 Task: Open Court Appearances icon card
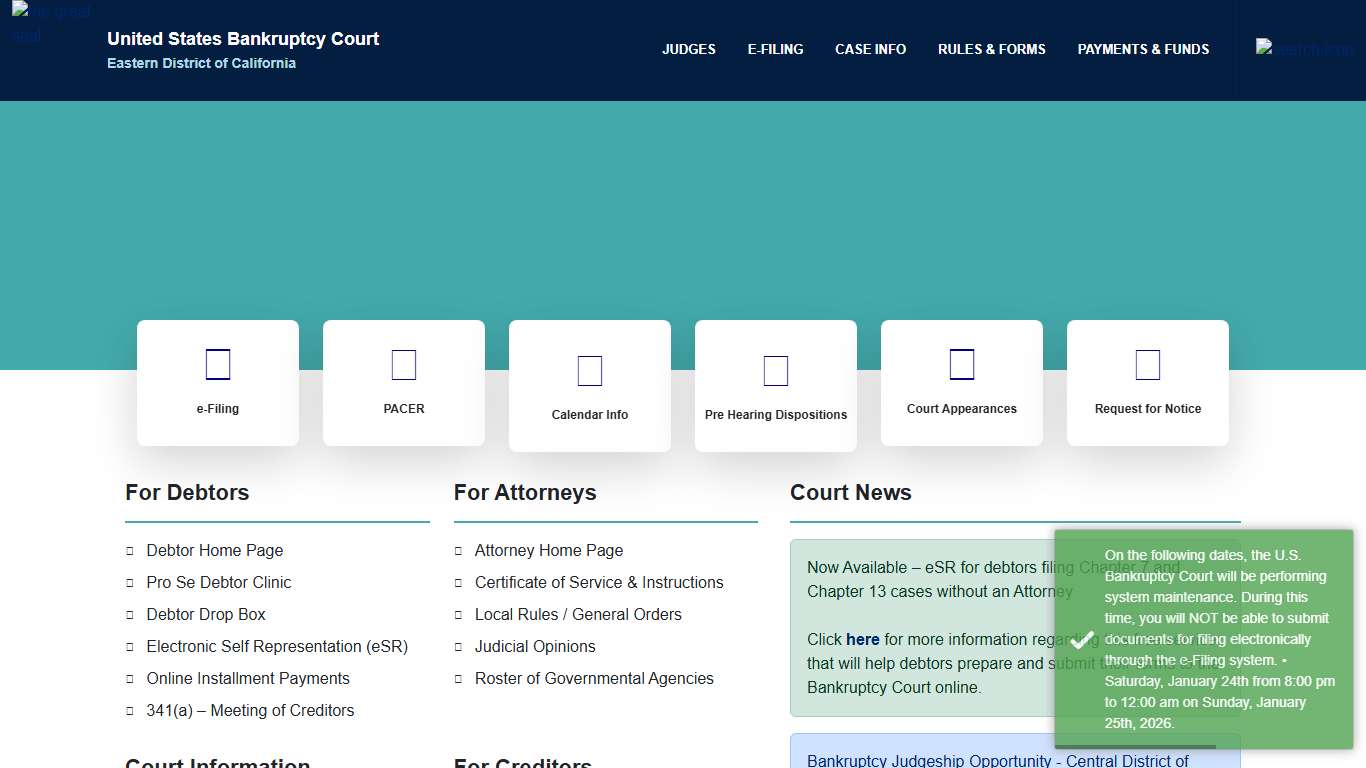pos(961,365)
